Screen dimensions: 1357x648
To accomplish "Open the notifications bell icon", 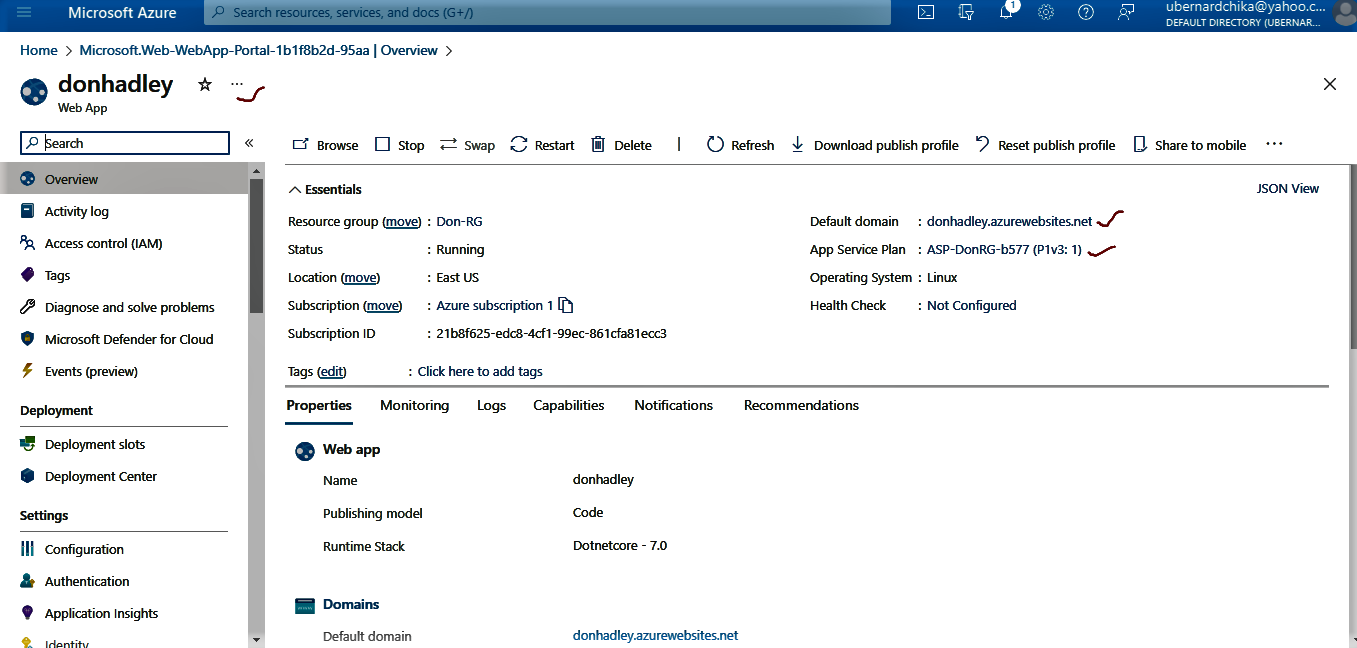I will coord(1007,12).
